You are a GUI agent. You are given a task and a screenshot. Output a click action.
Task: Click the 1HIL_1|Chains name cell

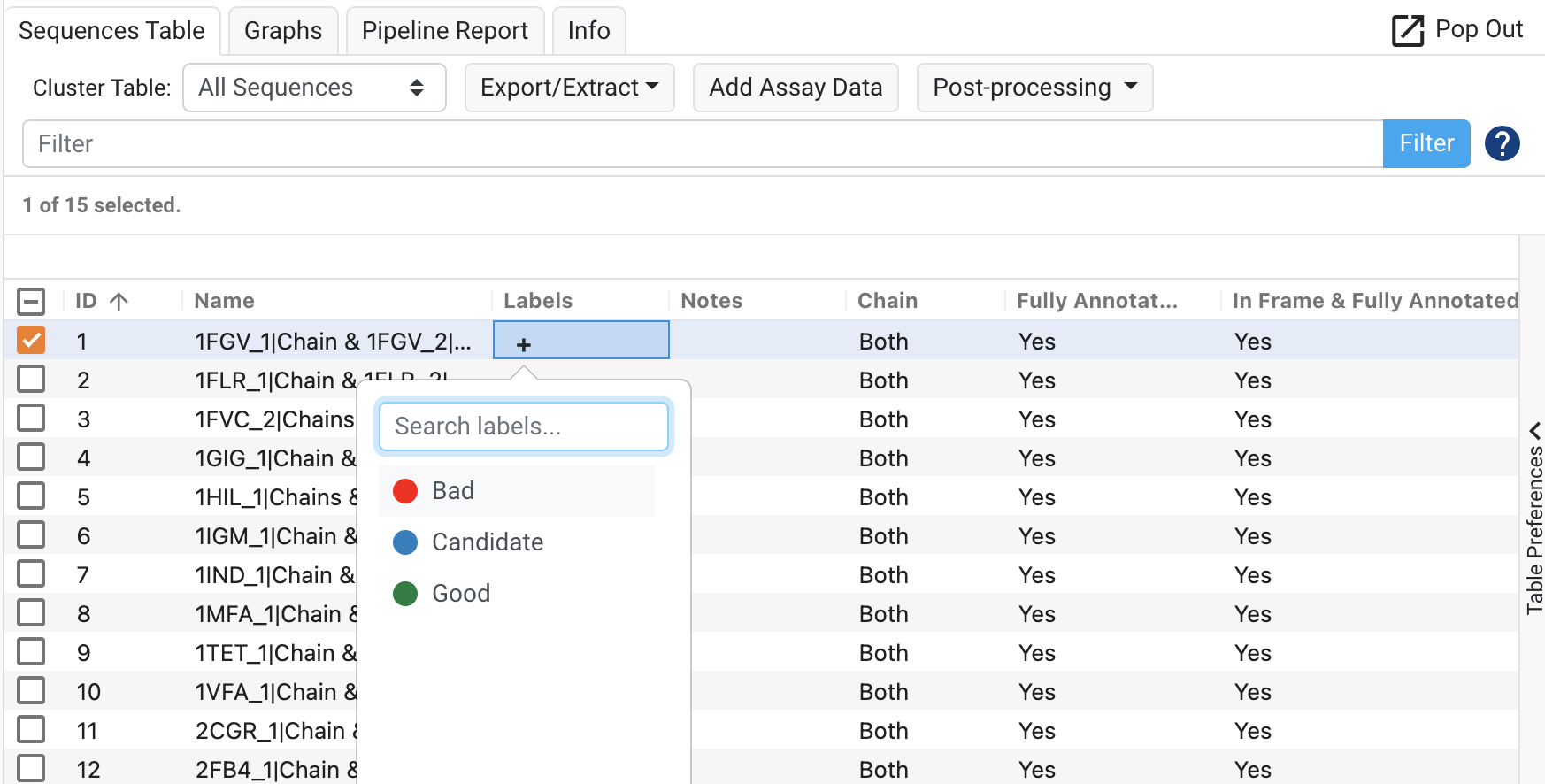tap(276, 497)
